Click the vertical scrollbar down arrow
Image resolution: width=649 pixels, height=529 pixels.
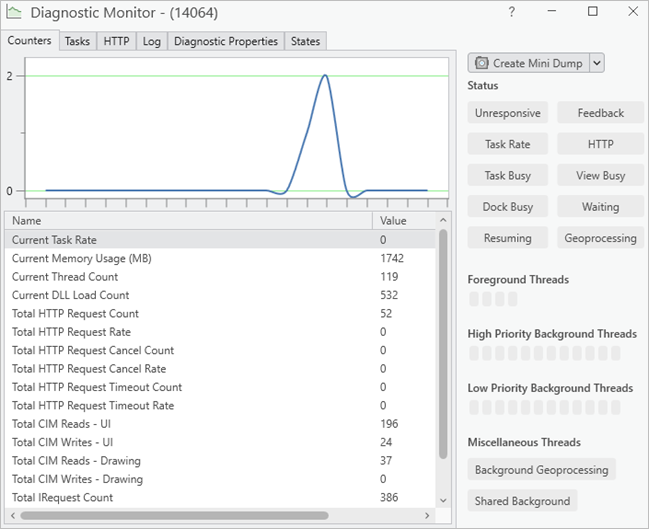click(443, 498)
